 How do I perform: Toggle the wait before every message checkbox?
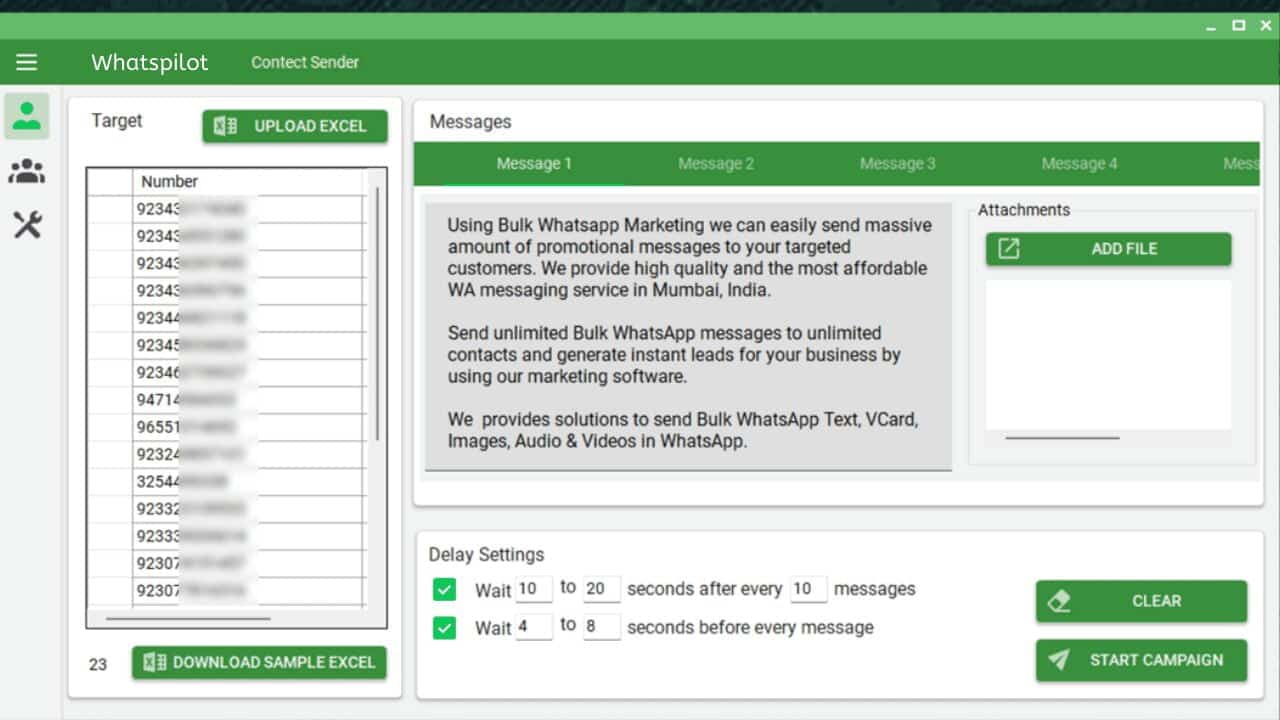[x=443, y=626]
